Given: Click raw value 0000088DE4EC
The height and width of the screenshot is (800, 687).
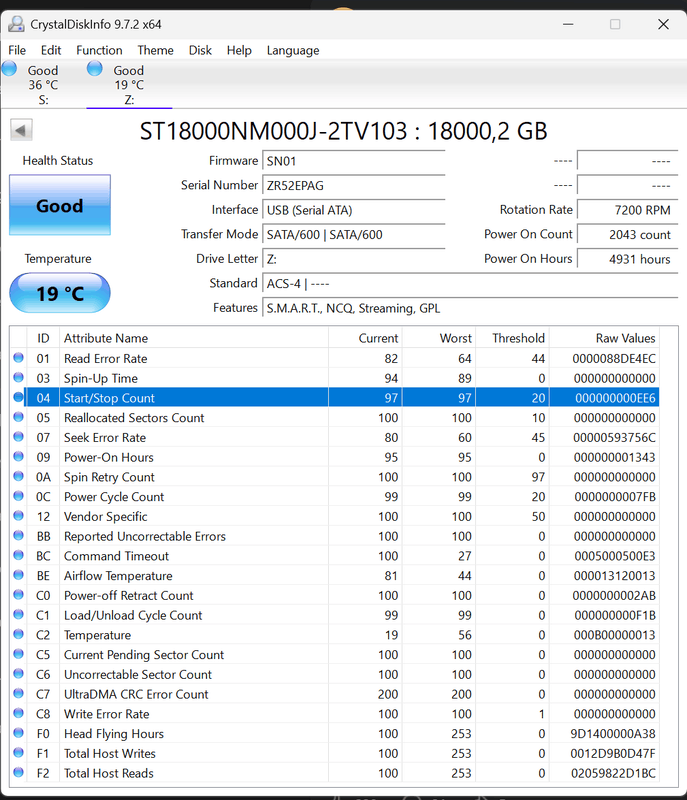Looking at the screenshot, I should click(x=614, y=359).
